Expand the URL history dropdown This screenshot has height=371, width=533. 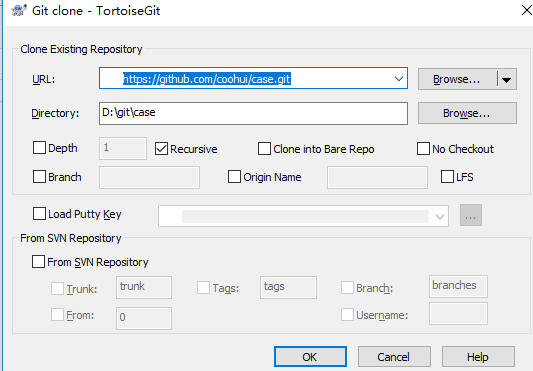[x=399, y=79]
